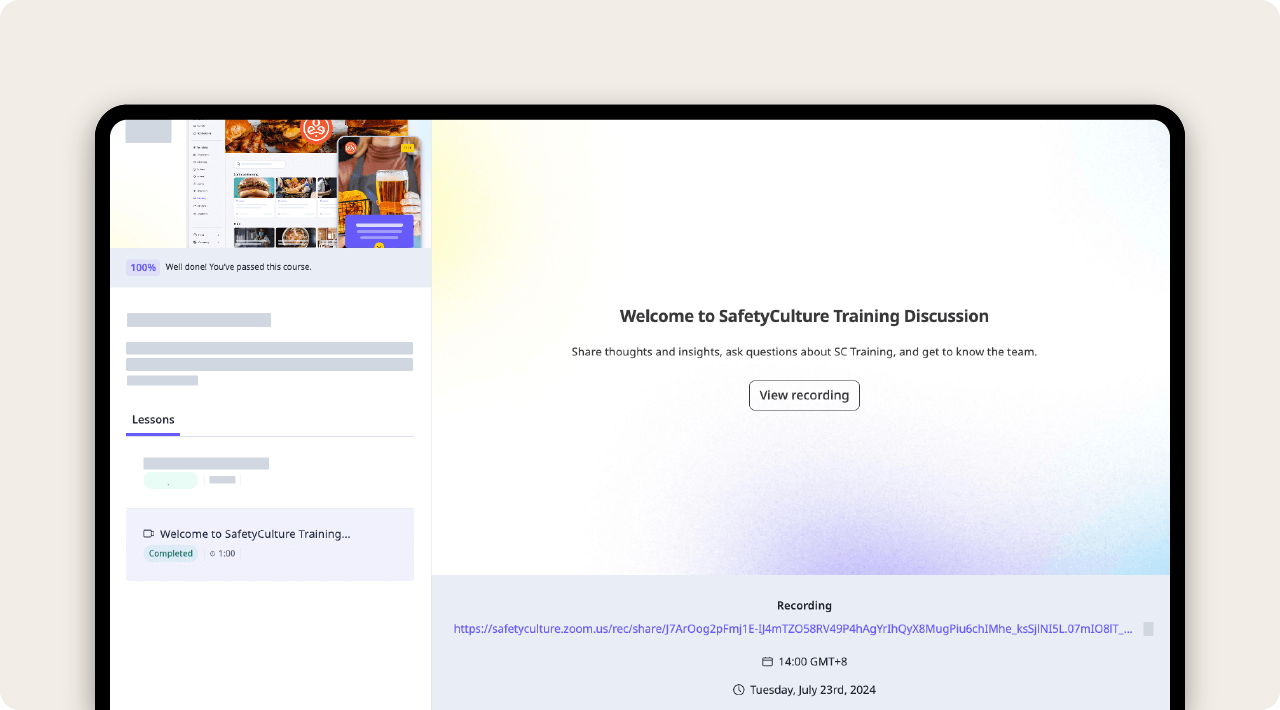The height and width of the screenshot is (710, 1280).
Task: Click the "Well done! You've passed this course" banner
Action: coord(239,267)
